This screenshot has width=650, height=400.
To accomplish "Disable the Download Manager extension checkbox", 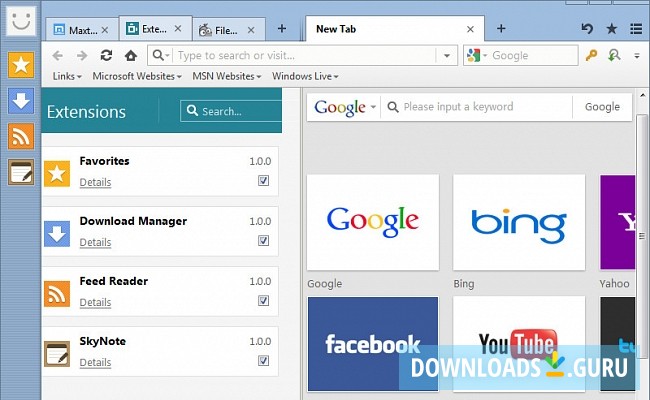I will [x=263, y=240].
